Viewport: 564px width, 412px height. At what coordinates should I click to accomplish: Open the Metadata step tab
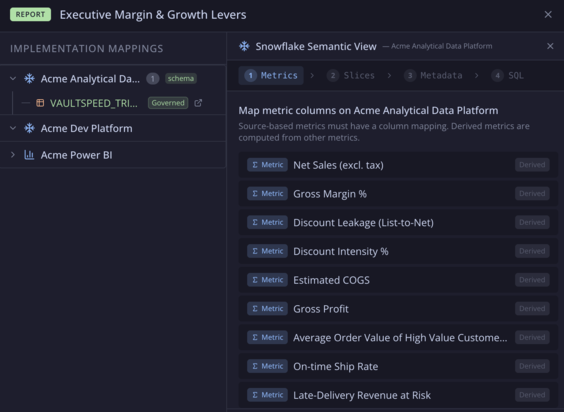point(433,76)
